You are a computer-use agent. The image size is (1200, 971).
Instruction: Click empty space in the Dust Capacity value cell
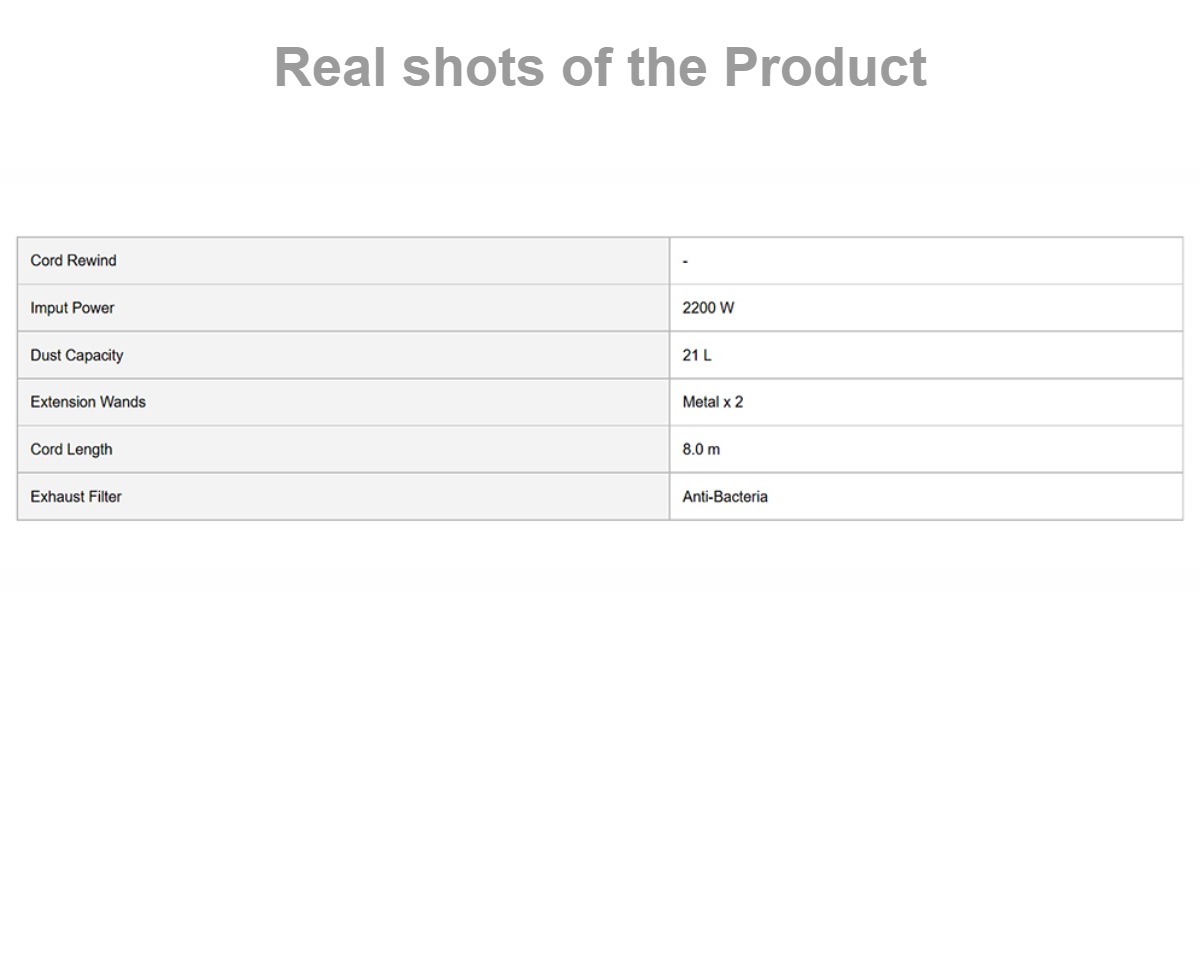pyautogui.click(x=950, y=355)
